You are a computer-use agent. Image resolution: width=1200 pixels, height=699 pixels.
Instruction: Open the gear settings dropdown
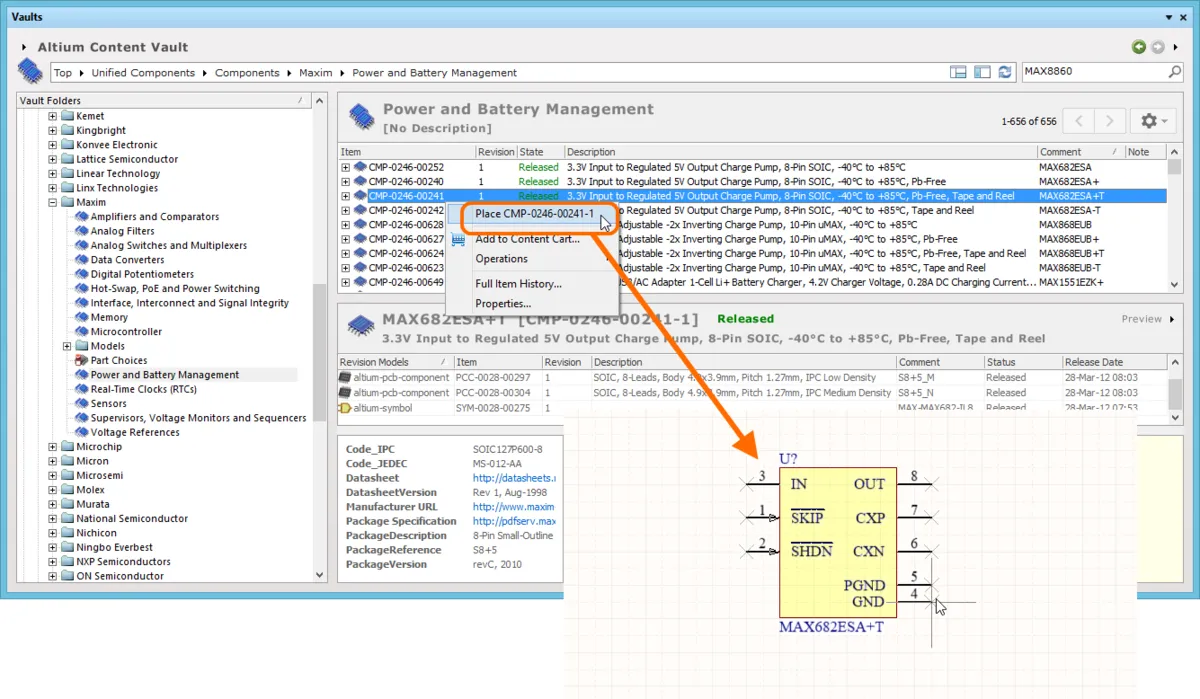[x=1154, y=121]
